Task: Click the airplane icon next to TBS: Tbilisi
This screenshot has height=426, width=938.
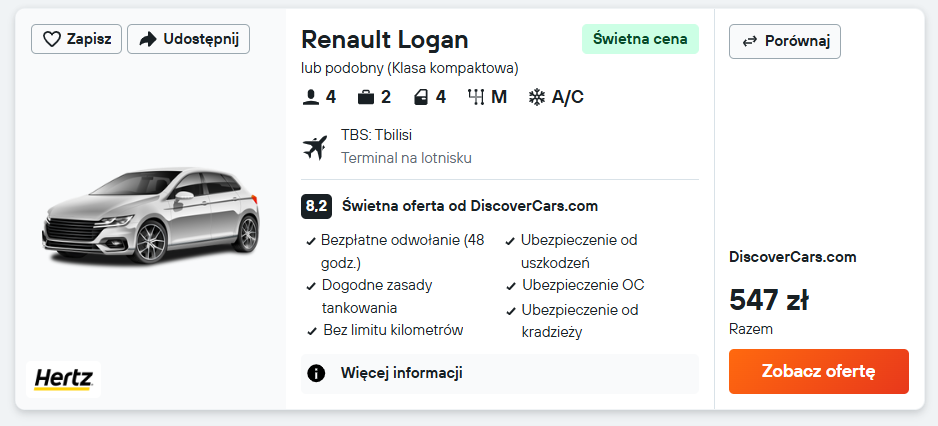Action: [x=315, y=147]
